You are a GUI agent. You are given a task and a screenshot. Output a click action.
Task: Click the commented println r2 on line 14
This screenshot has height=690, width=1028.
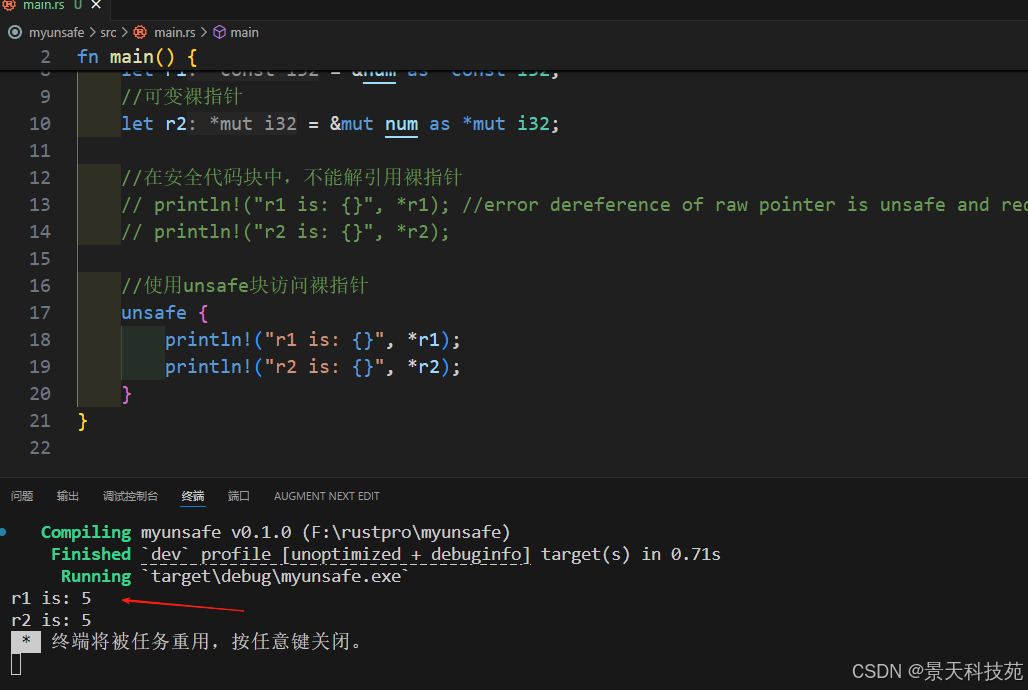pyautogui.click(x=285, y=232)
